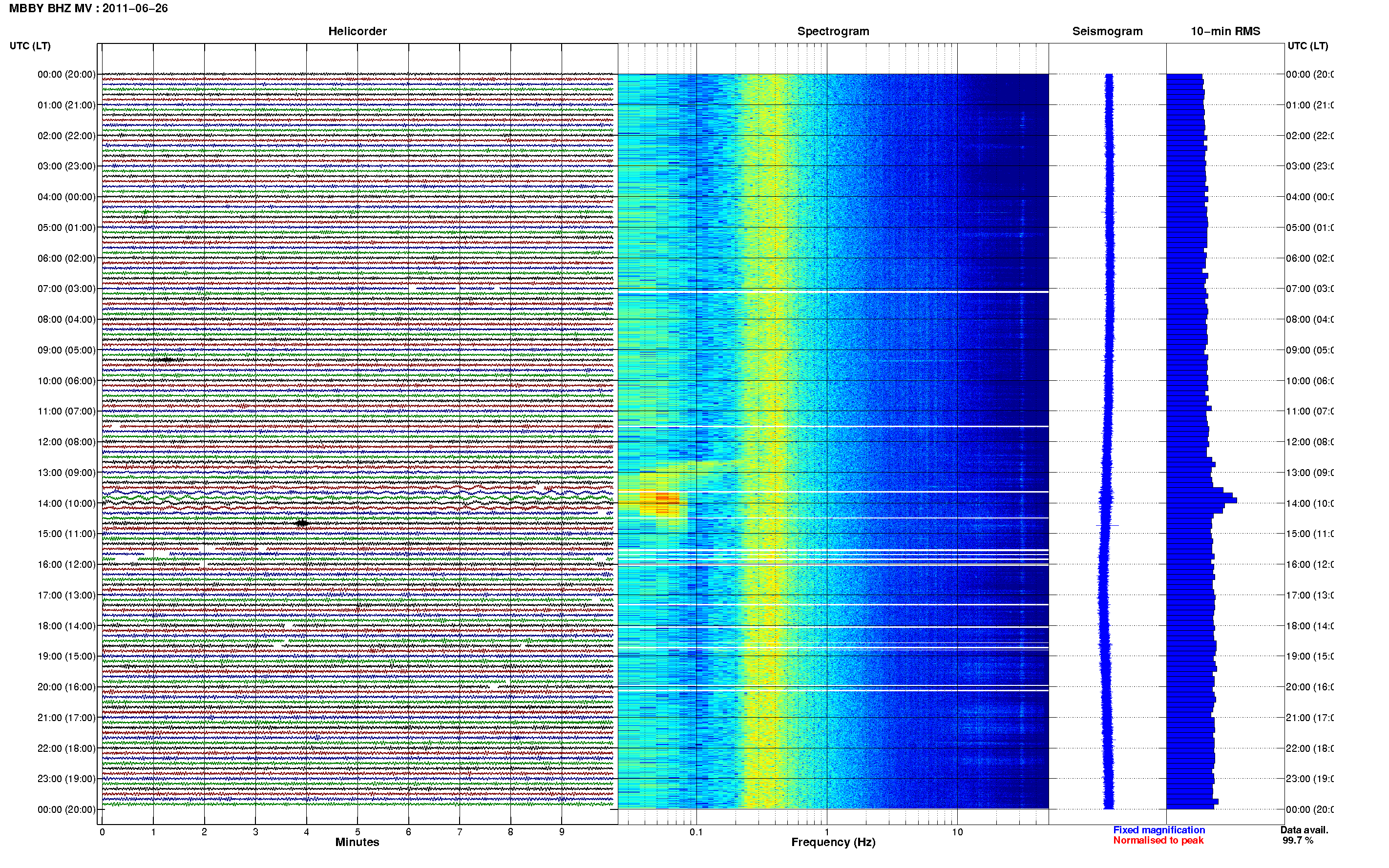This screenshot has height=868, width=1389.
Task: Click the Normalised to peak legend text
Action: [x=1158, y=841]
